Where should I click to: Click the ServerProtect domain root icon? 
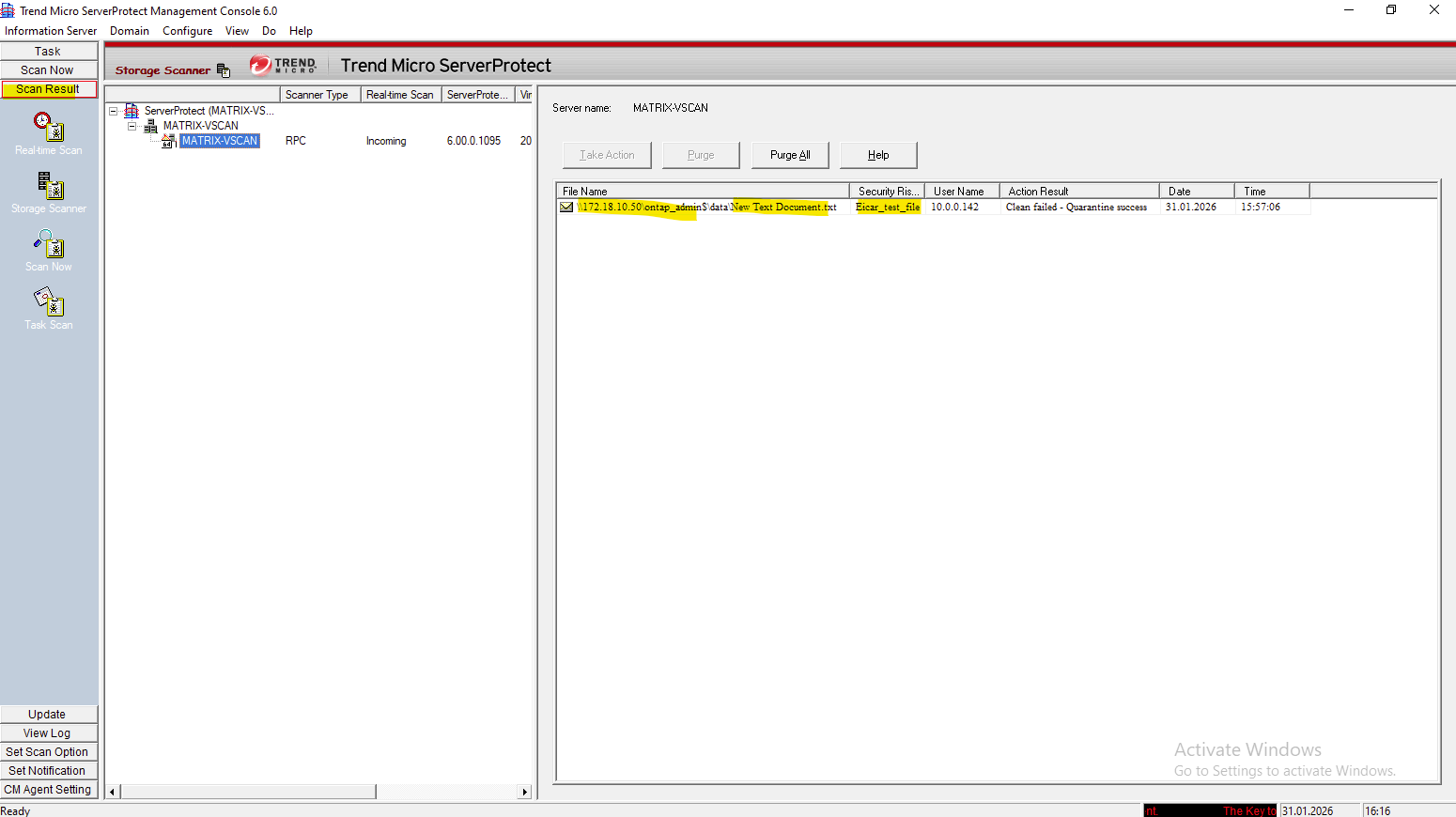click(x=132, y=111)
